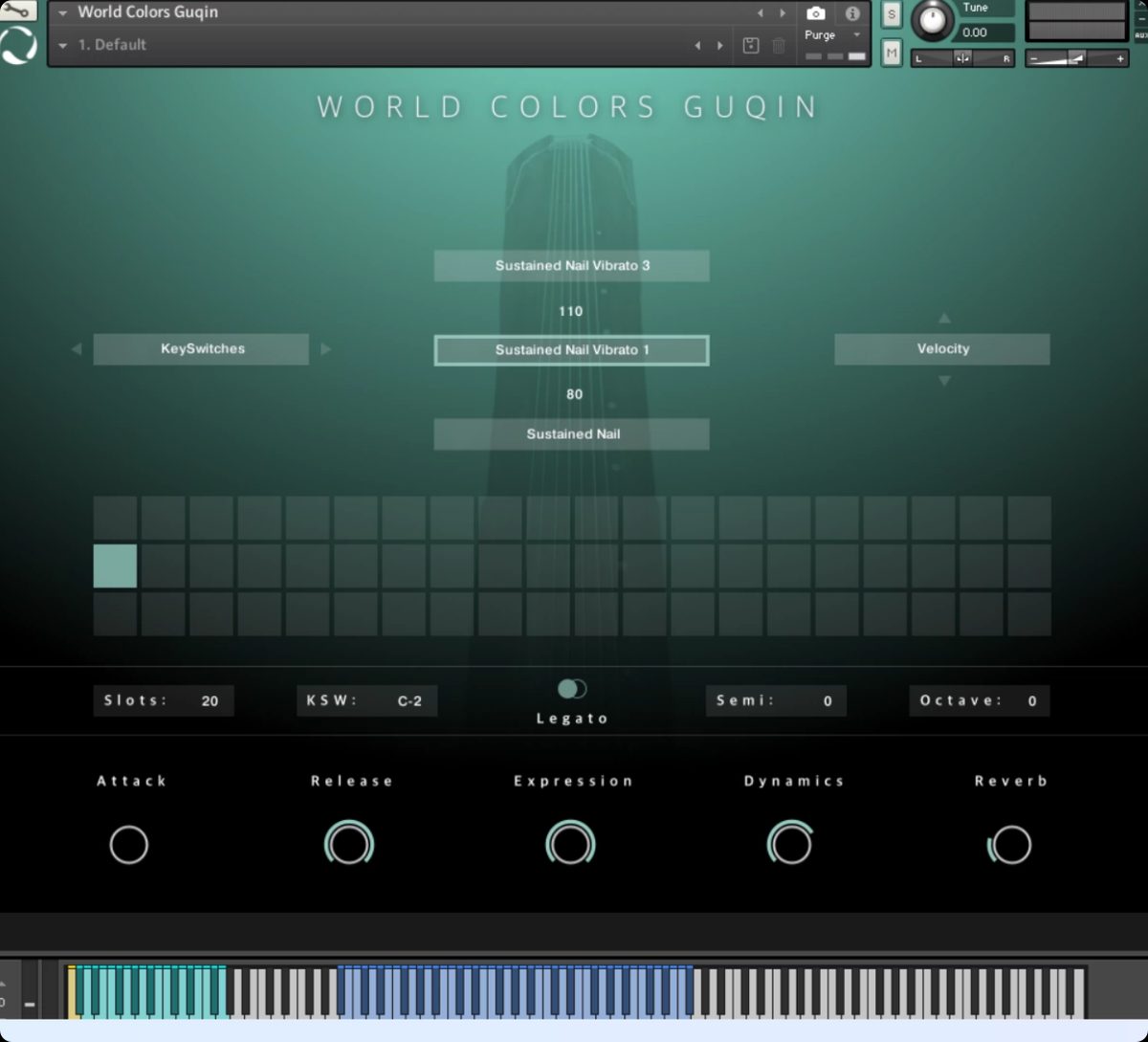Click the velocity threshold value 110
This screenshot has height=1042, width=1148.
click(571, 311)
